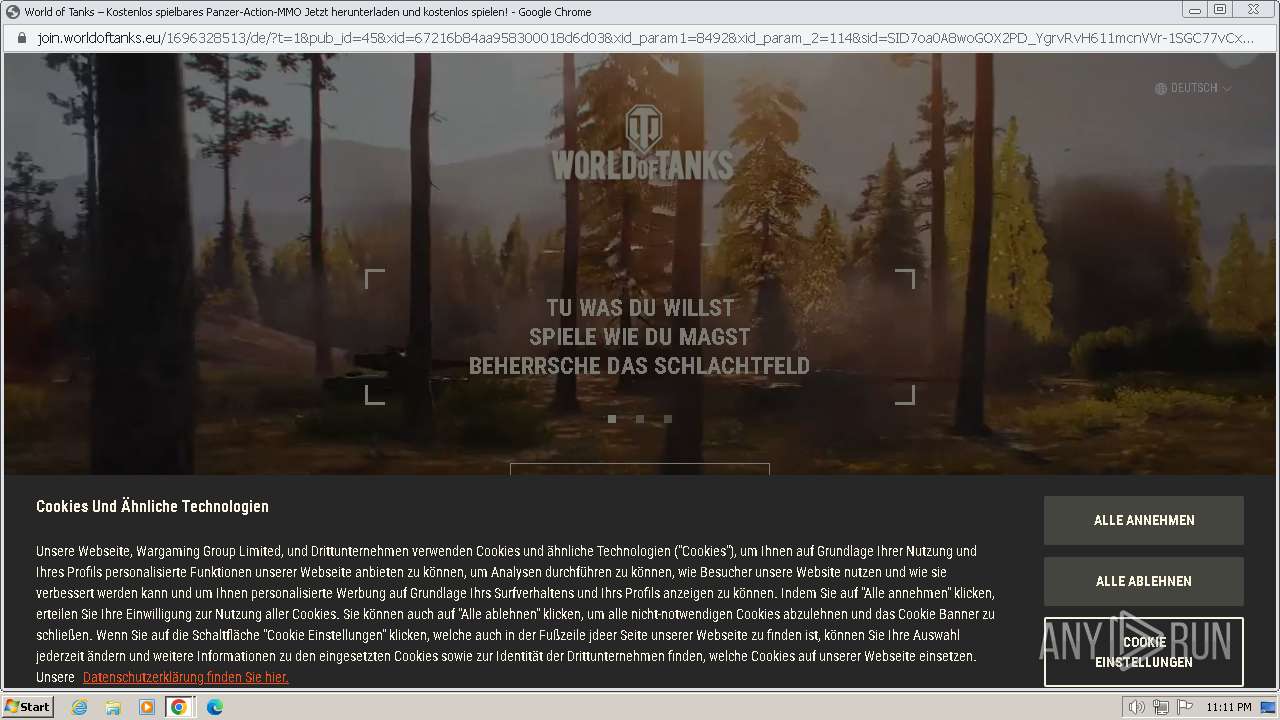
Task: Switch to Google Chrome taskbar icon
Action: (179, 707)
